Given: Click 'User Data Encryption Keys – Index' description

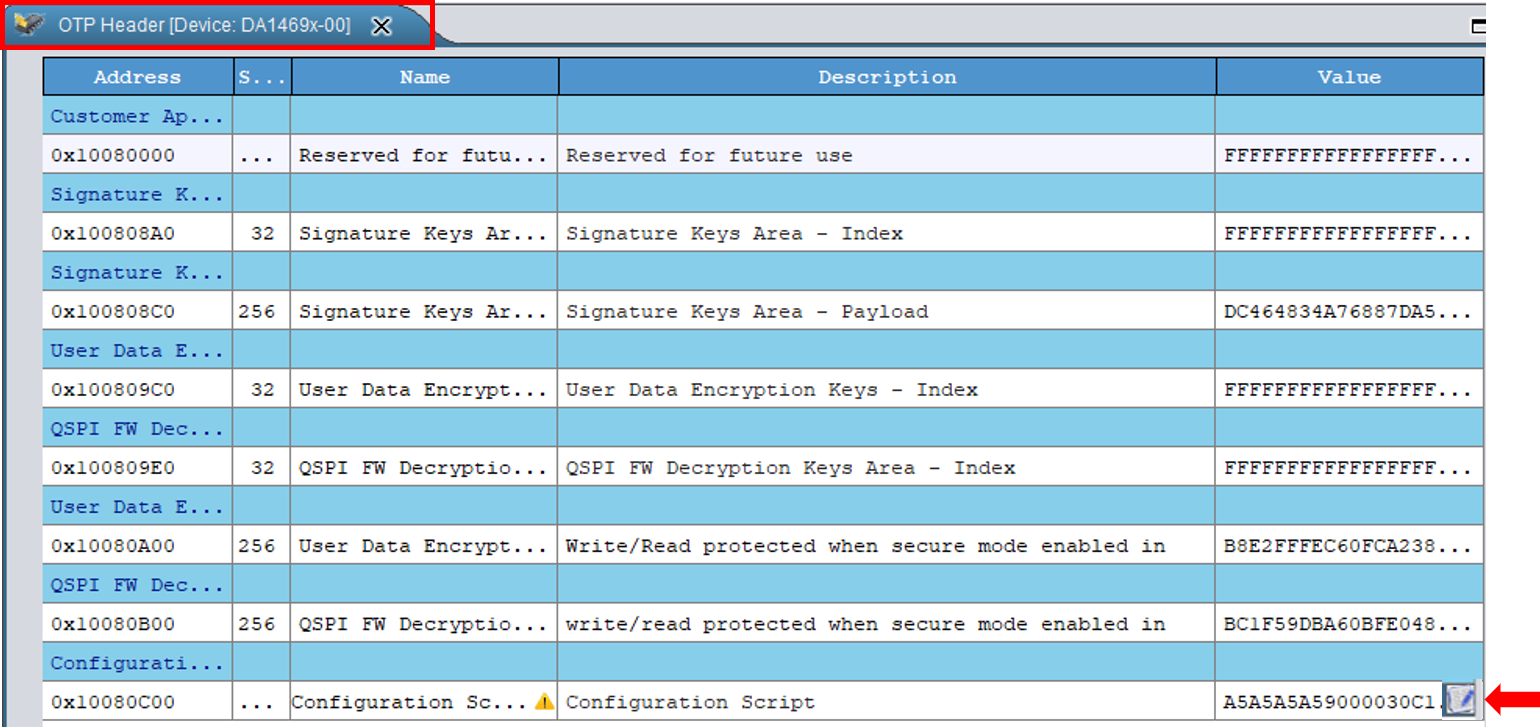Looking at the screenshot, I should (x=772, y=389).
